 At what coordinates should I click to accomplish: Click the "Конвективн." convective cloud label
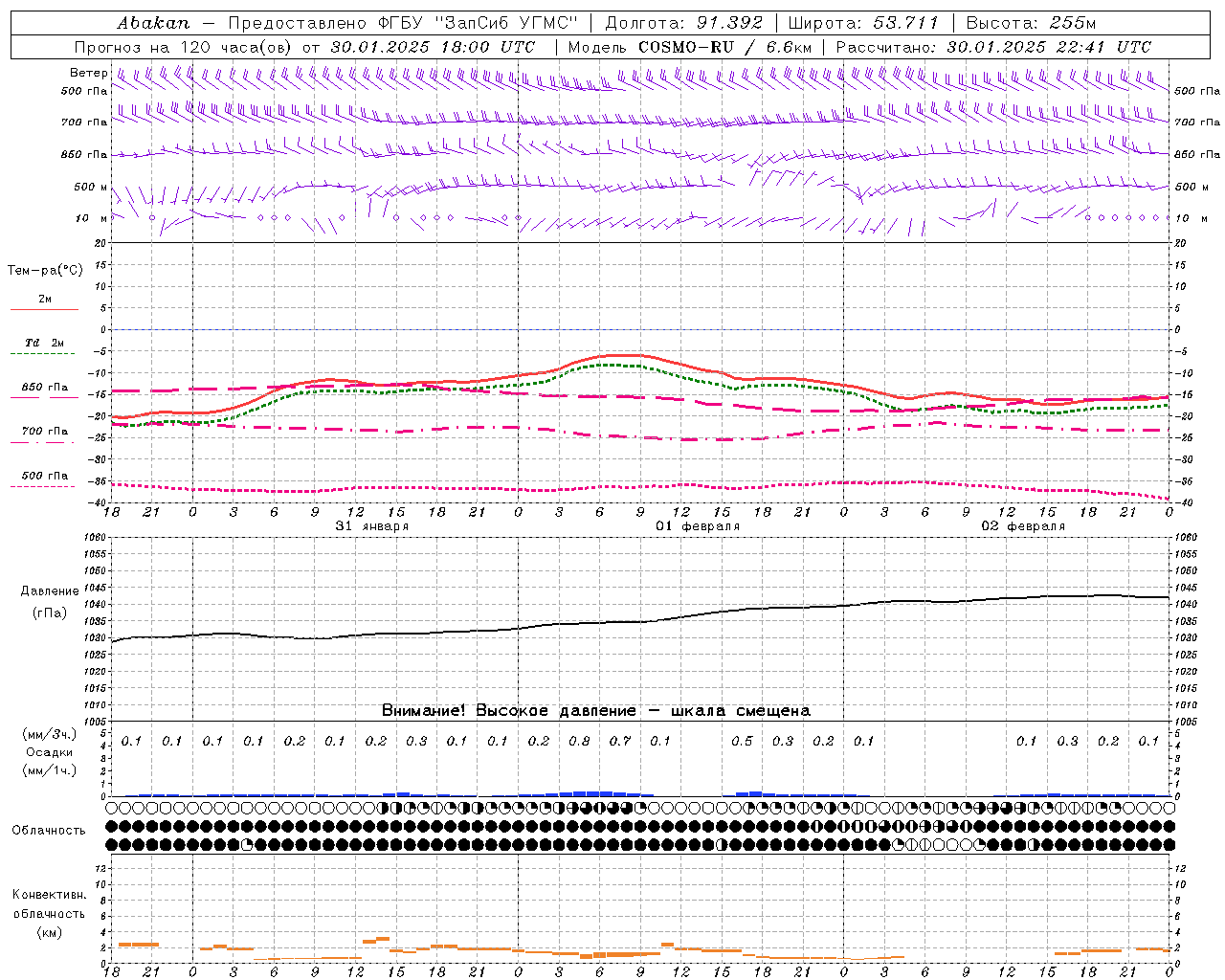click(49, 895)
